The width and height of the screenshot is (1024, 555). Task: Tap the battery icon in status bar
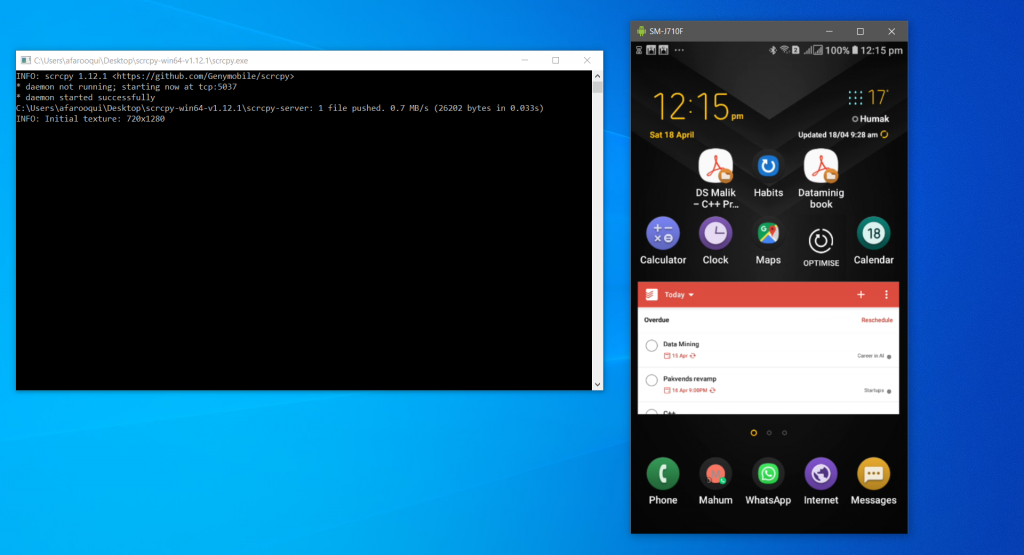click(854, 50)
